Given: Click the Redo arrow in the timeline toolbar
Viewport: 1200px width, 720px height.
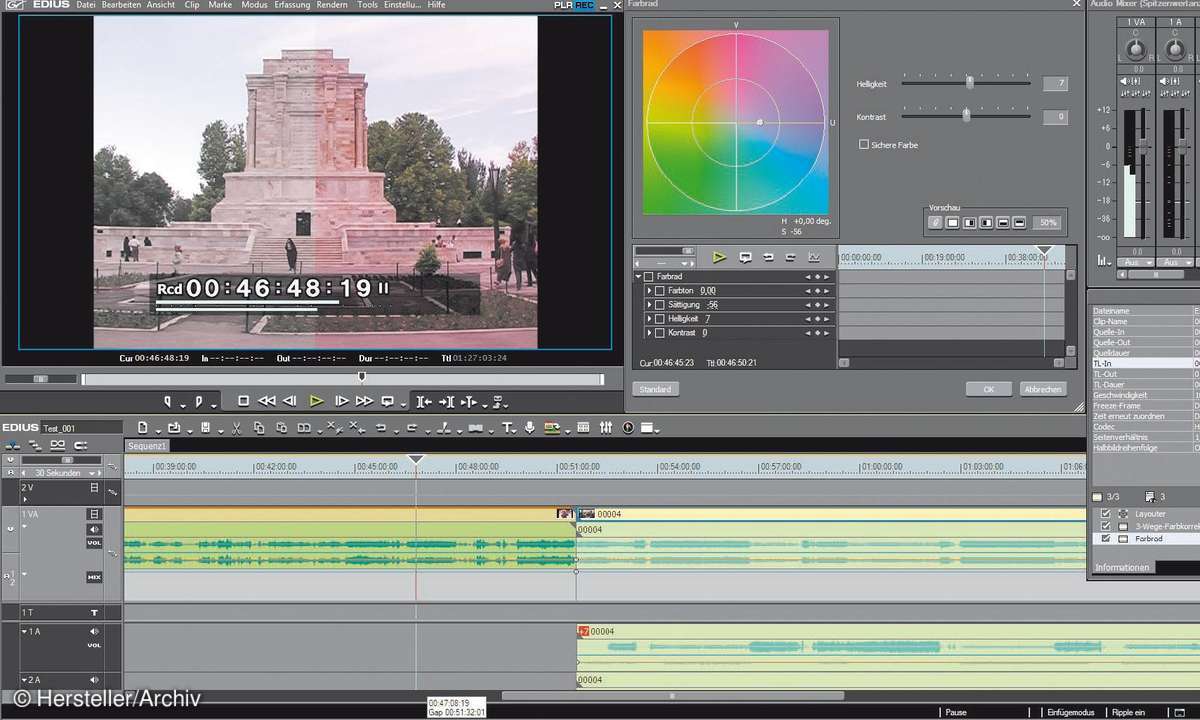Looking at the screenshot, I should pos(411,428).
